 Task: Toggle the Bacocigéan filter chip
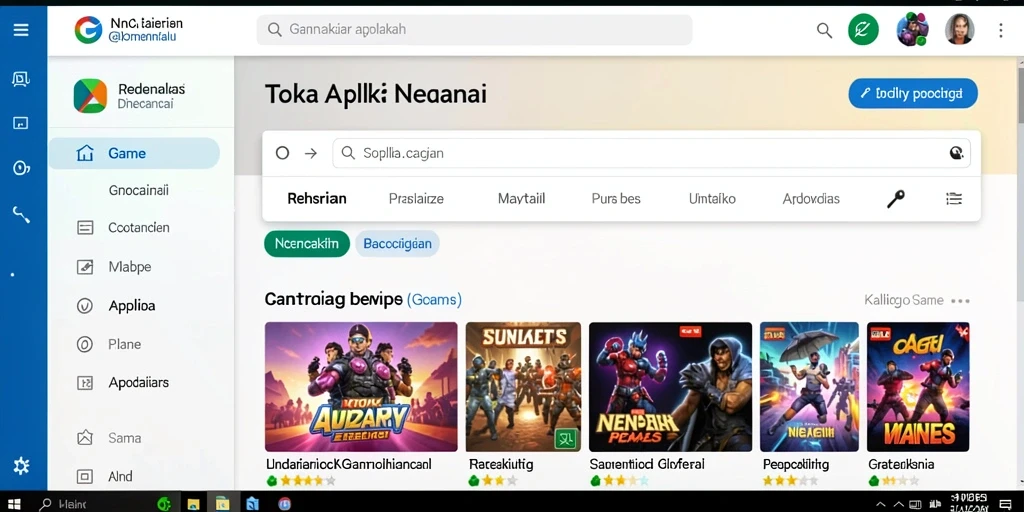pos(397,244)
